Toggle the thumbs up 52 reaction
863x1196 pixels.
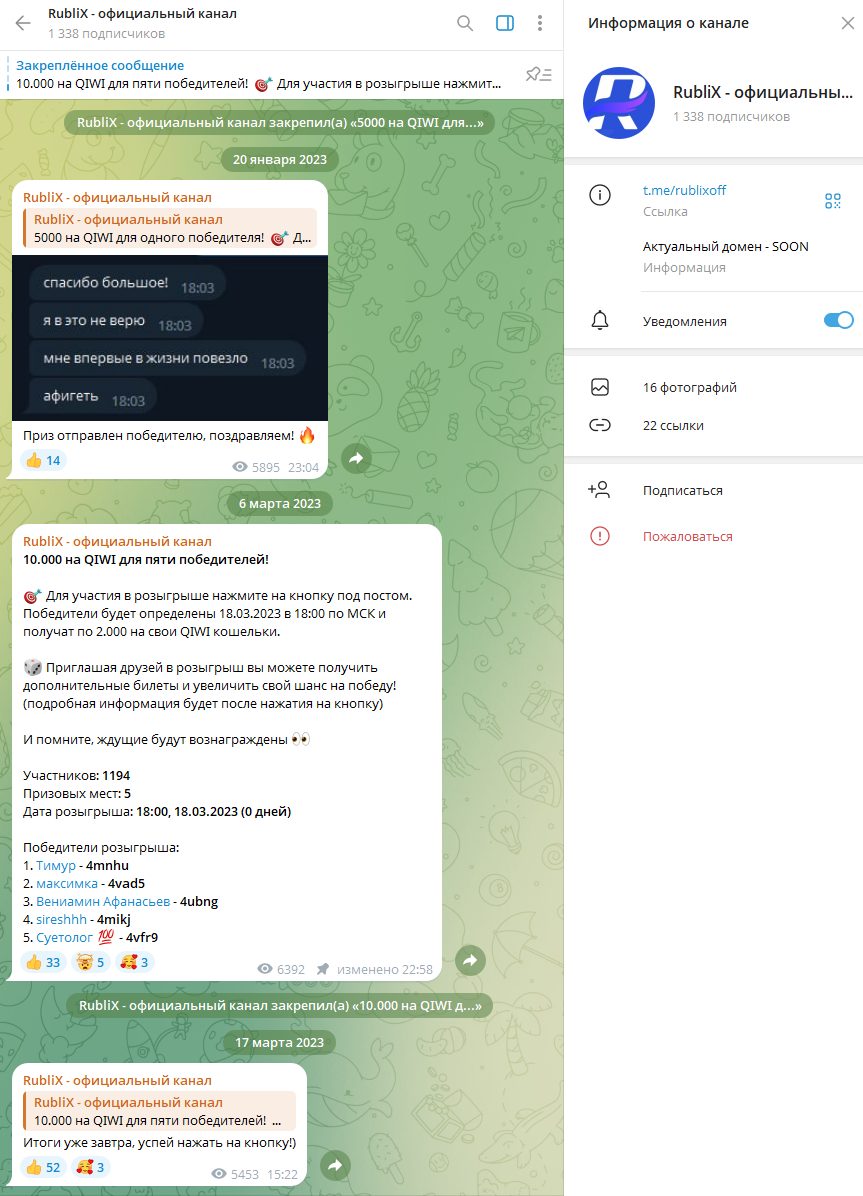pyautogui.click(x=43, y=1166)
